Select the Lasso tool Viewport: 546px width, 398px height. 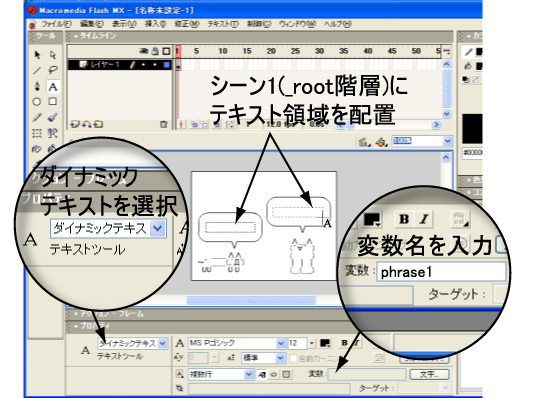(x=53, y=70)
